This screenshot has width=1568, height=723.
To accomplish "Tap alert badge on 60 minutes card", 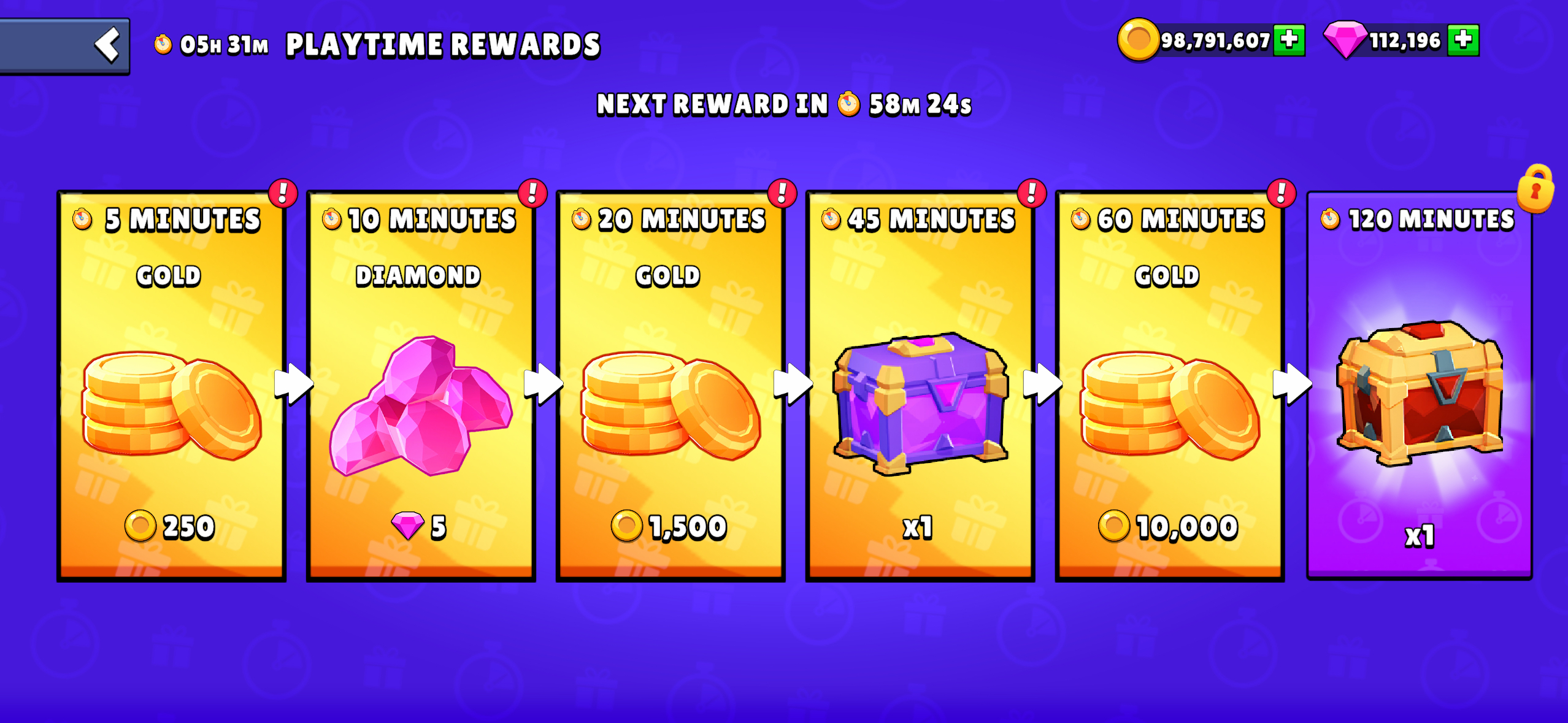I will point(1282,193).
